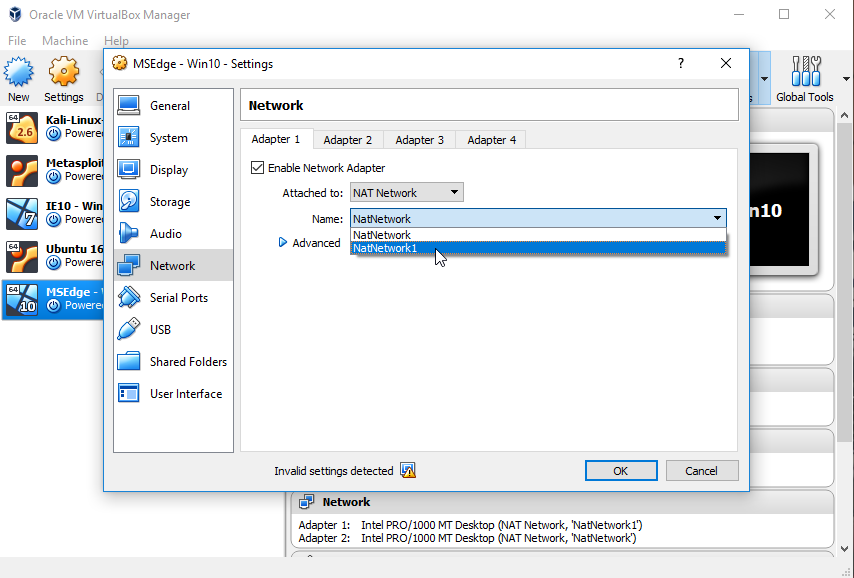Uncheck Enable Network Adapter

(x=258, y=168)
